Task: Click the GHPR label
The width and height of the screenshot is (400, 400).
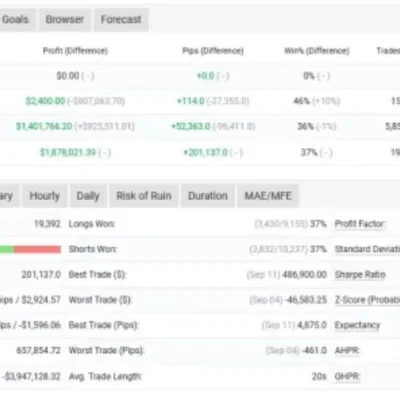Action: [347, 376]
